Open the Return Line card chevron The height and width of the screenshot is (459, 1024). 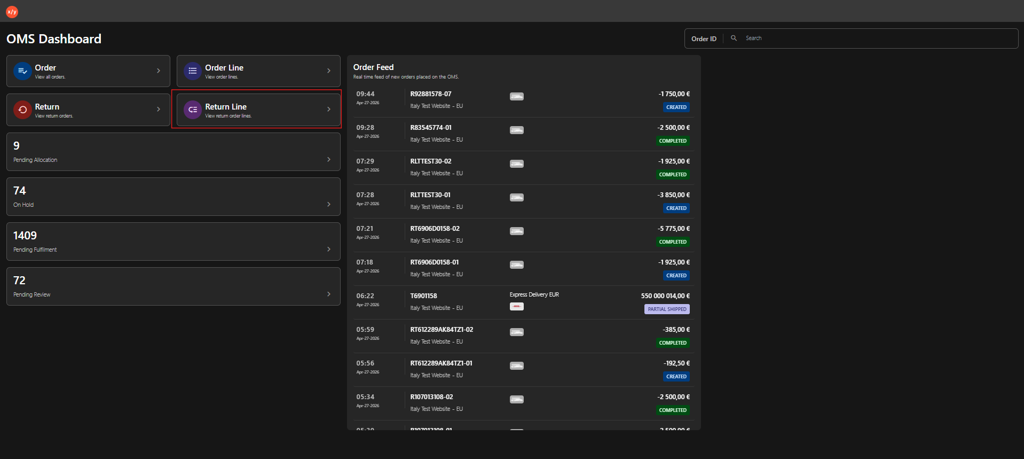tap(328, 109)
